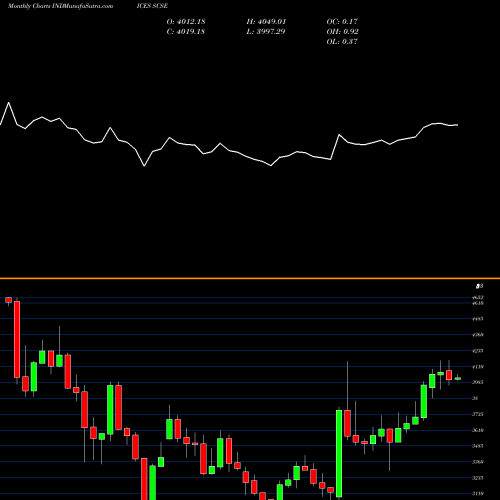The height and width of the screenshot is (500, 500).
Task: Click the 'ICES SCSE' symbol label
Action: point(152,6)
